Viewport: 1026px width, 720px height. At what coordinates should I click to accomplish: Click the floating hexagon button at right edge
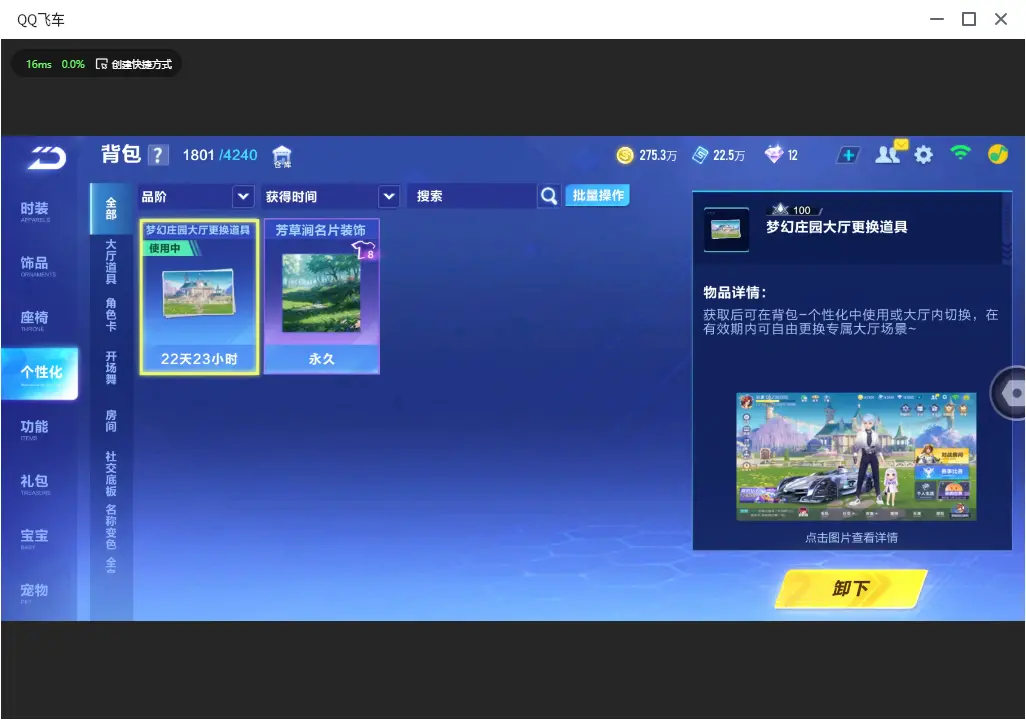(x=1010, y=393)
